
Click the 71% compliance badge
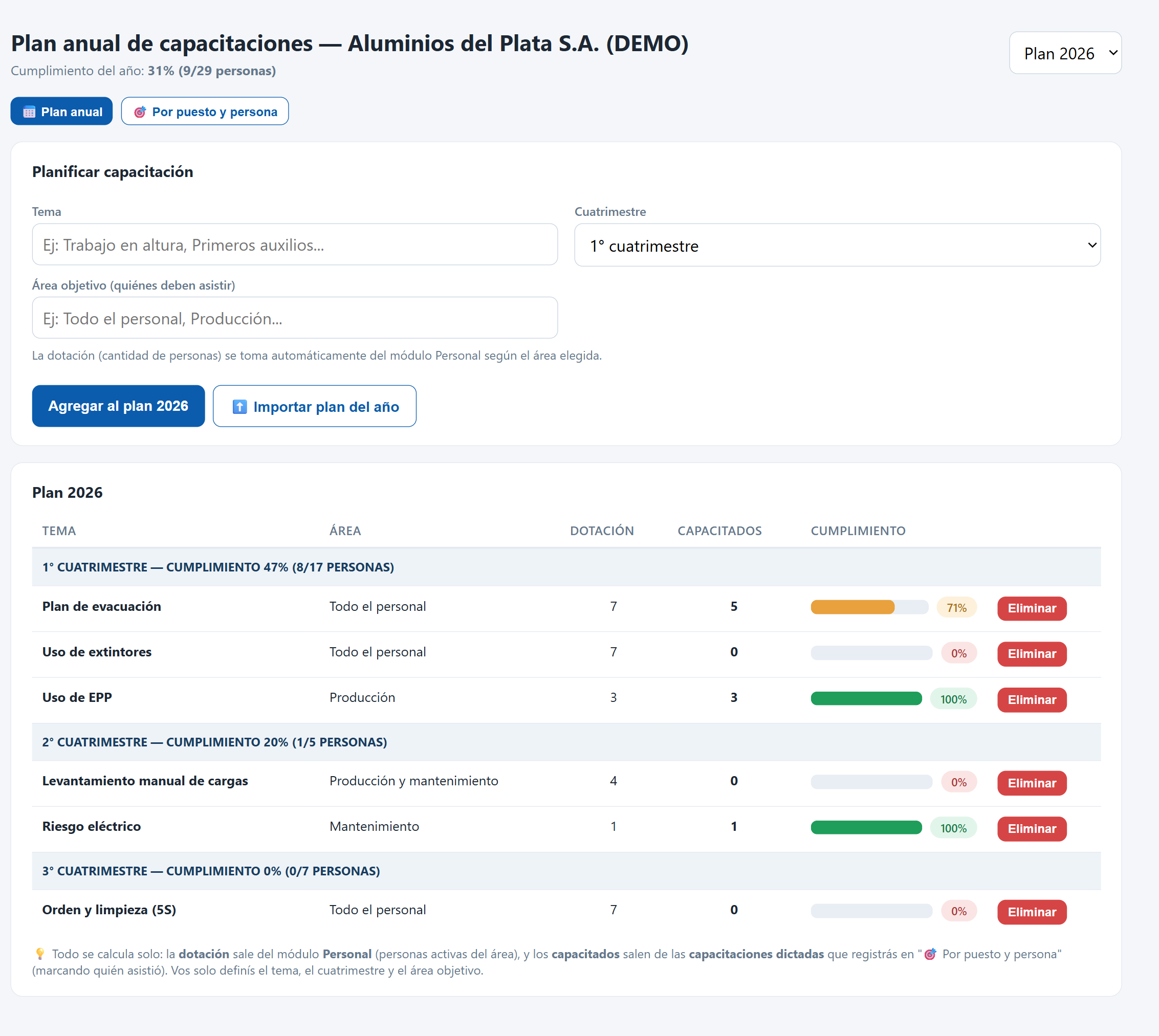pos(957,608)
